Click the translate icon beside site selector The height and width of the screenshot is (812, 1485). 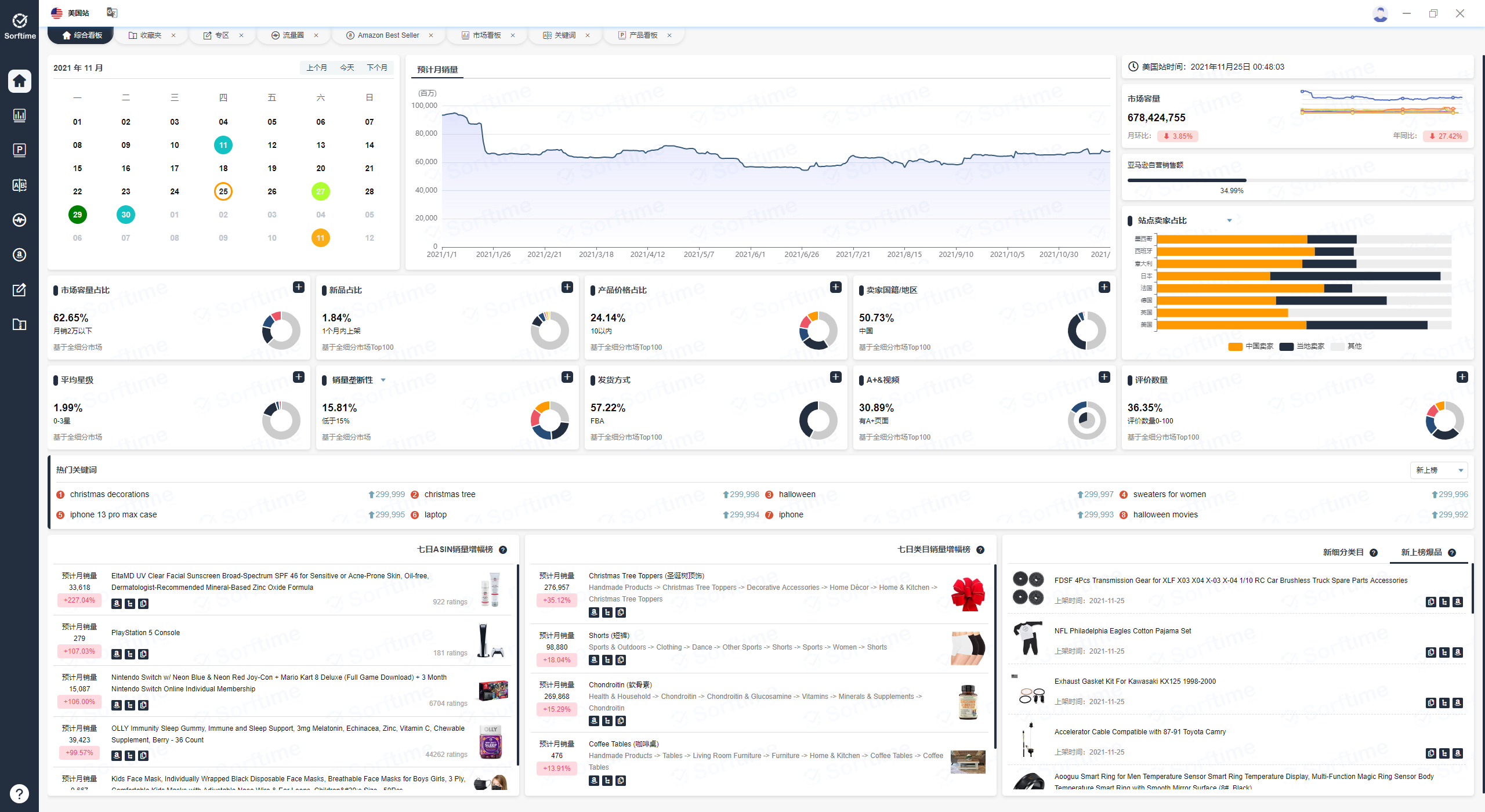click(x=112, y=12)
